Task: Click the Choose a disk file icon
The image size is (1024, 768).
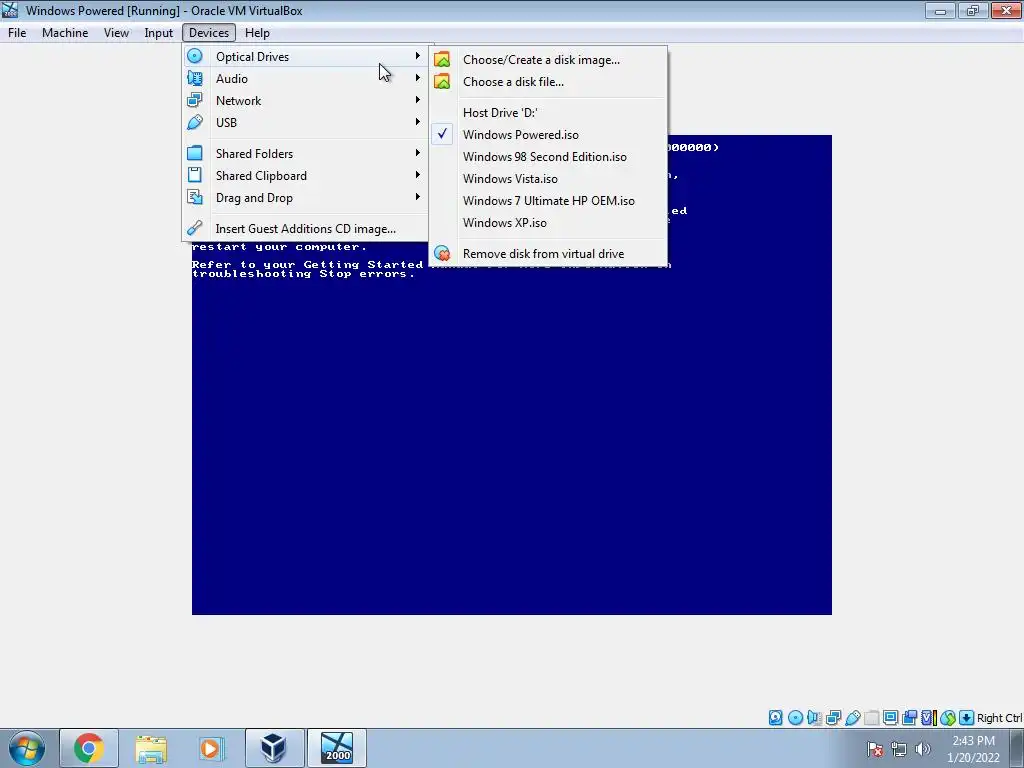Action: pos(442,82)
